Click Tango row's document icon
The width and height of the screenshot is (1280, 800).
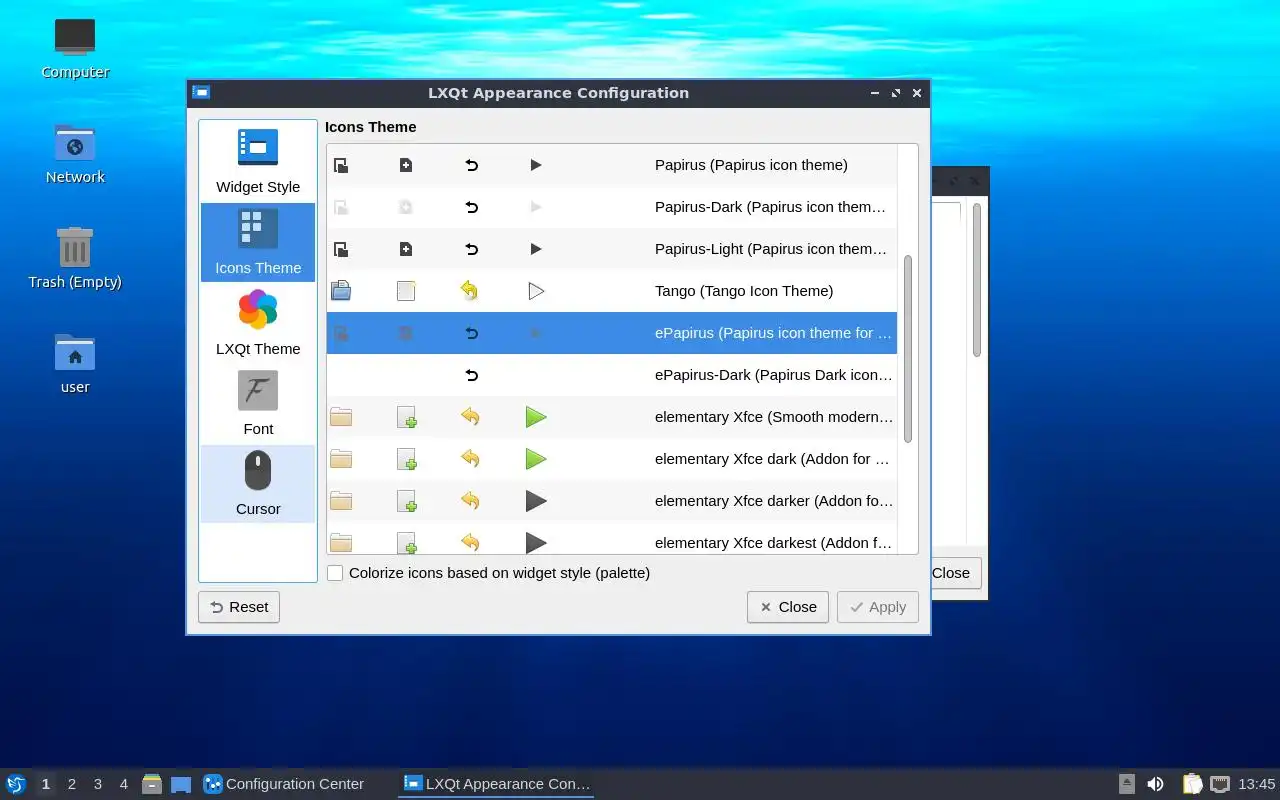[406, 291]
